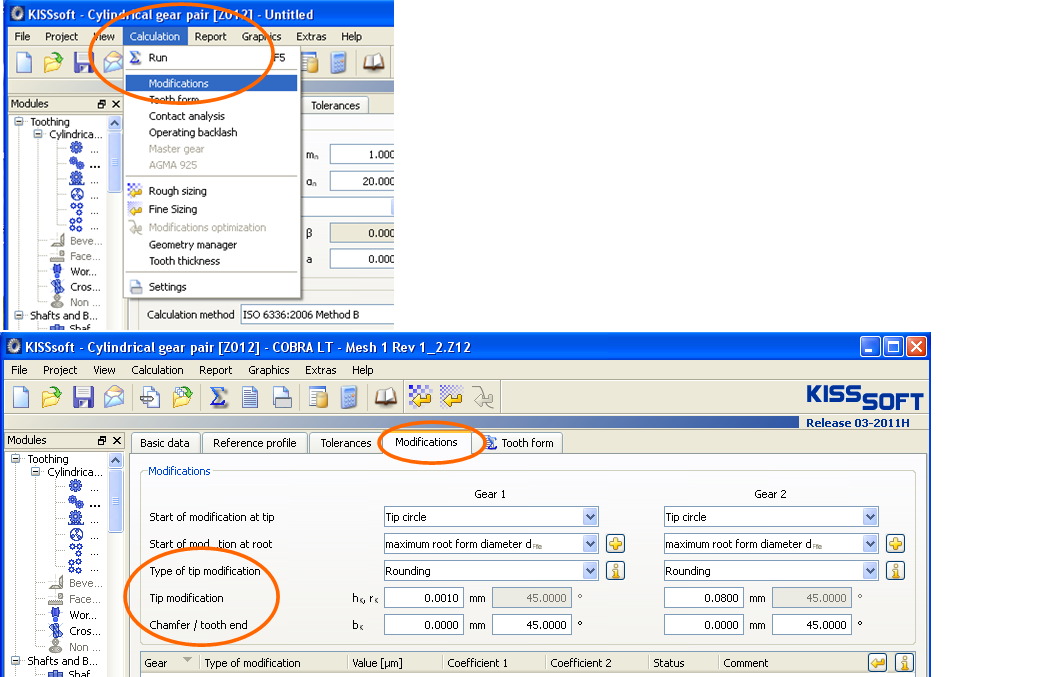
Task: Select the four gears module icon in COBRA LT tree
Action: [x=76, y=566]
